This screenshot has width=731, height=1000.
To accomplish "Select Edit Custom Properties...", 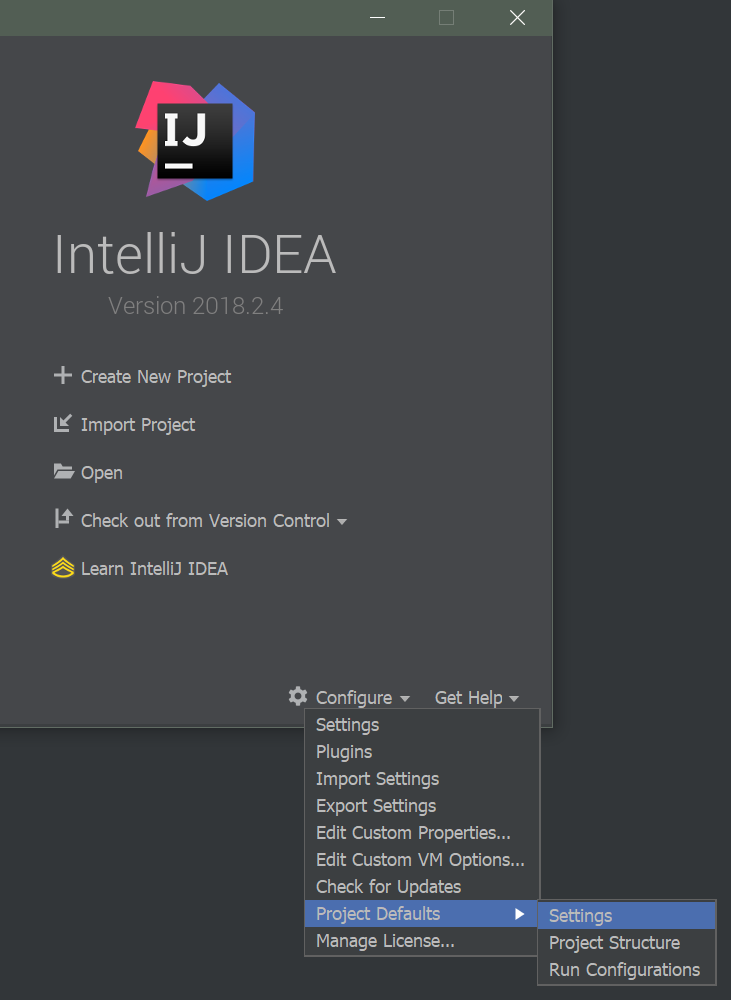I will (x=422, y=833).
